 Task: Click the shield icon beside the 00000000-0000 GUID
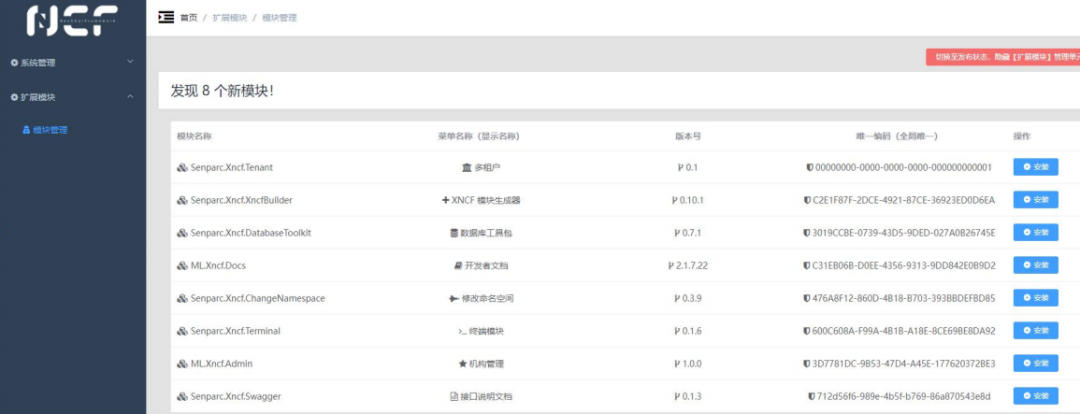[809, 167]
